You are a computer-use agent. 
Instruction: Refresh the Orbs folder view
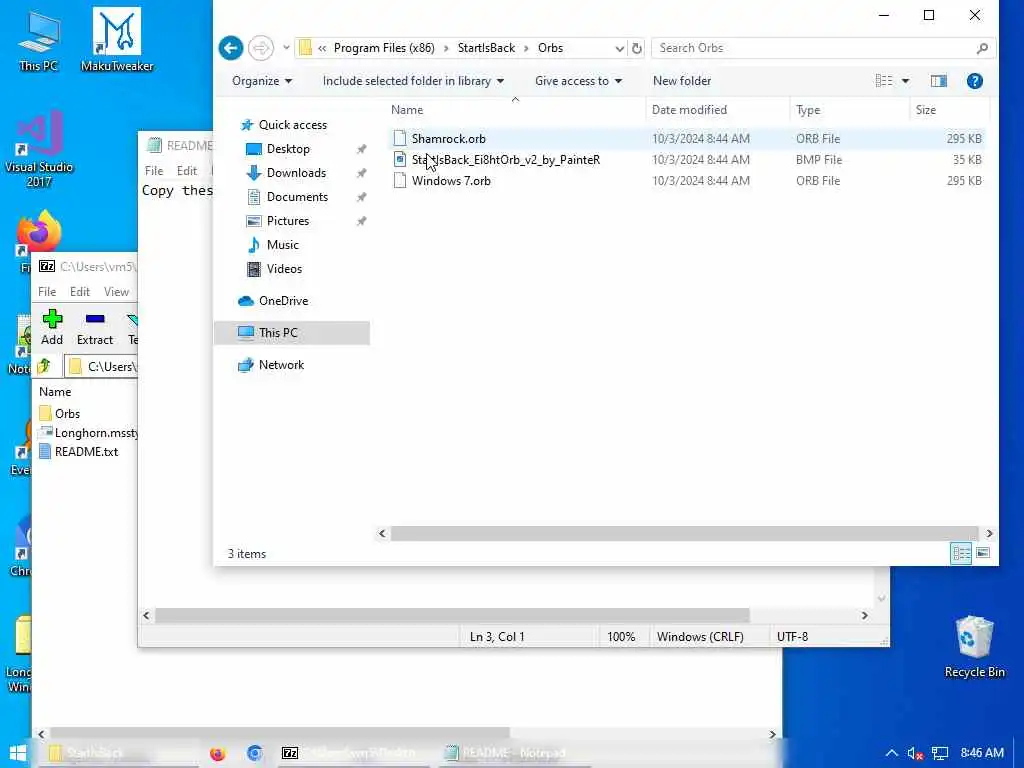point(637,48)
